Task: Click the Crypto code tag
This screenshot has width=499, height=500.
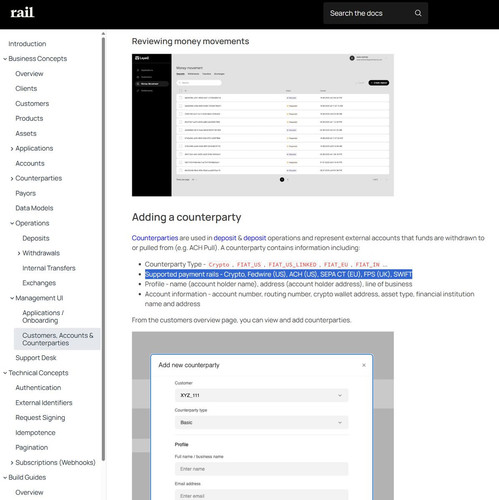Action: click(x=219, y=265)
